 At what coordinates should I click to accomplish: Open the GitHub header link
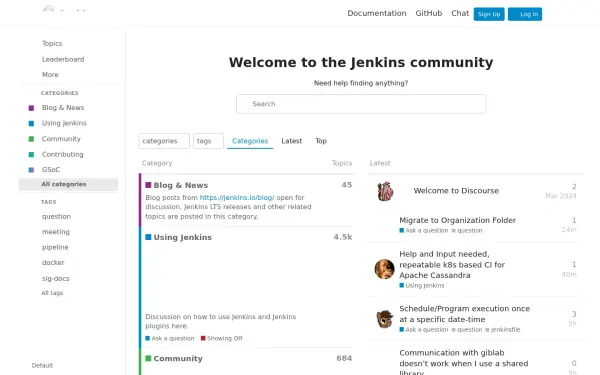tap(429, 13)
